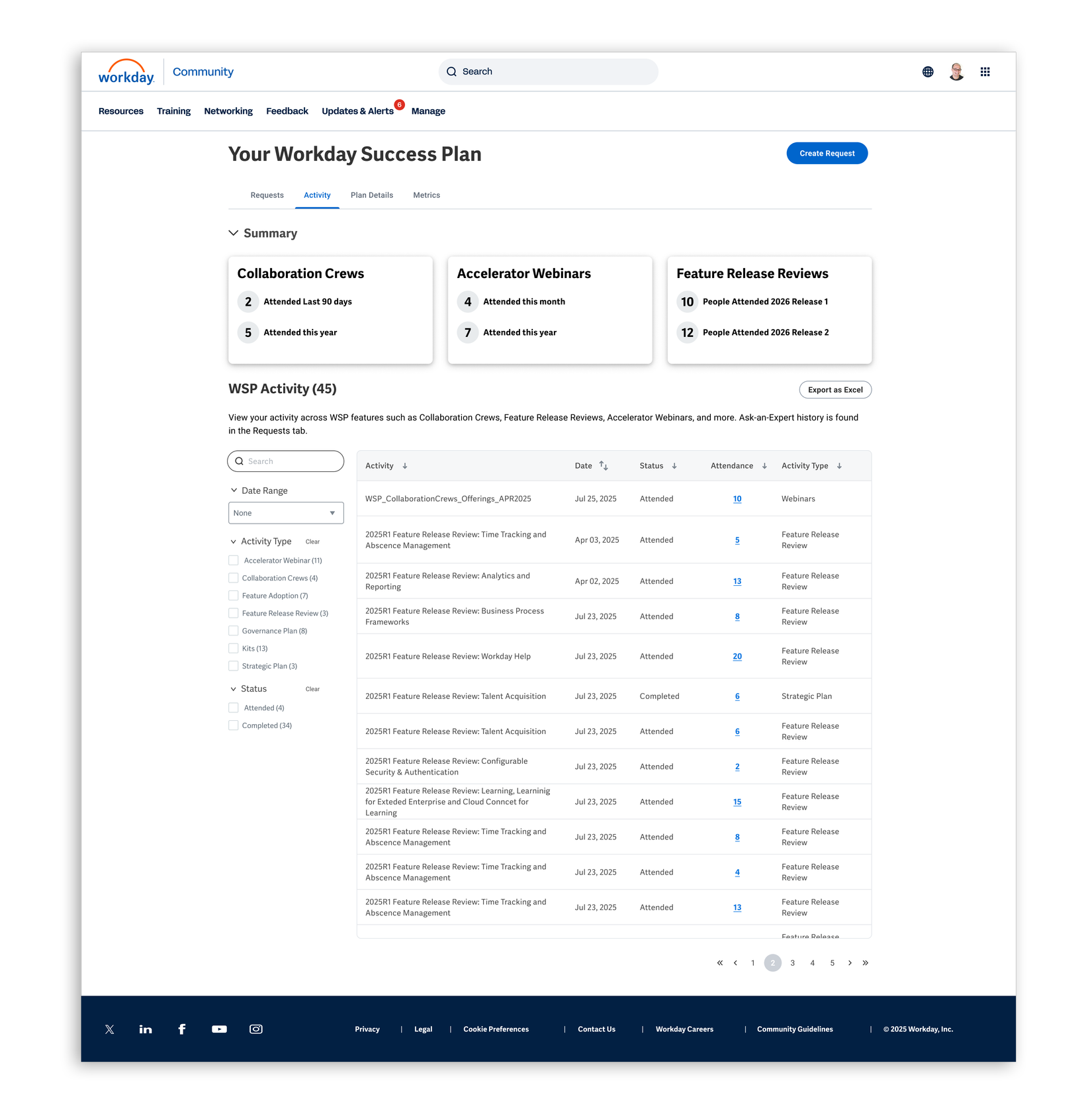Click Export as Excel button

coord(835,390)
